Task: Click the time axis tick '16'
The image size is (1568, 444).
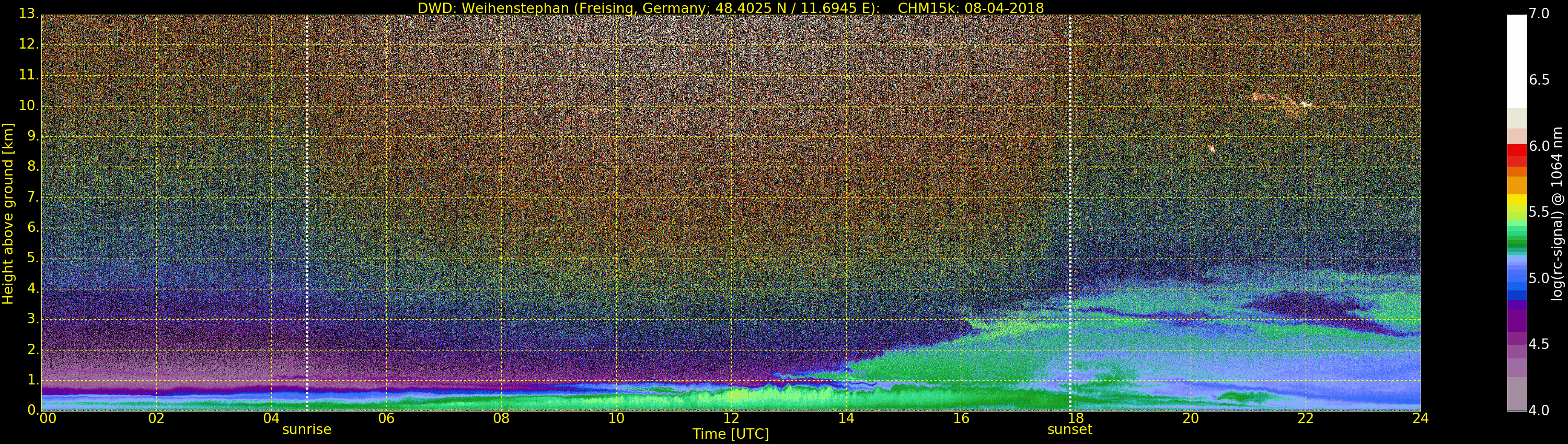Action: click(961, 418)
